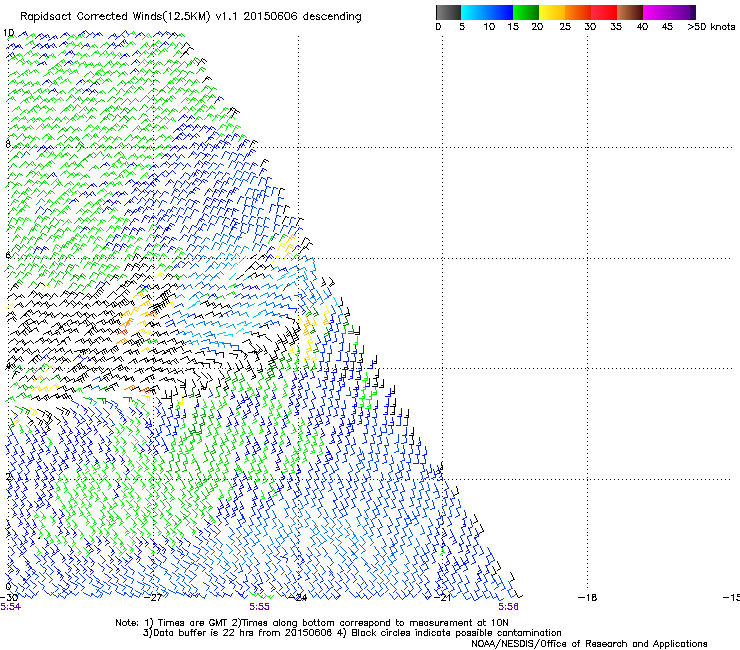
Task: Click the '8' latitude axis label
Action: pos(8,144)
